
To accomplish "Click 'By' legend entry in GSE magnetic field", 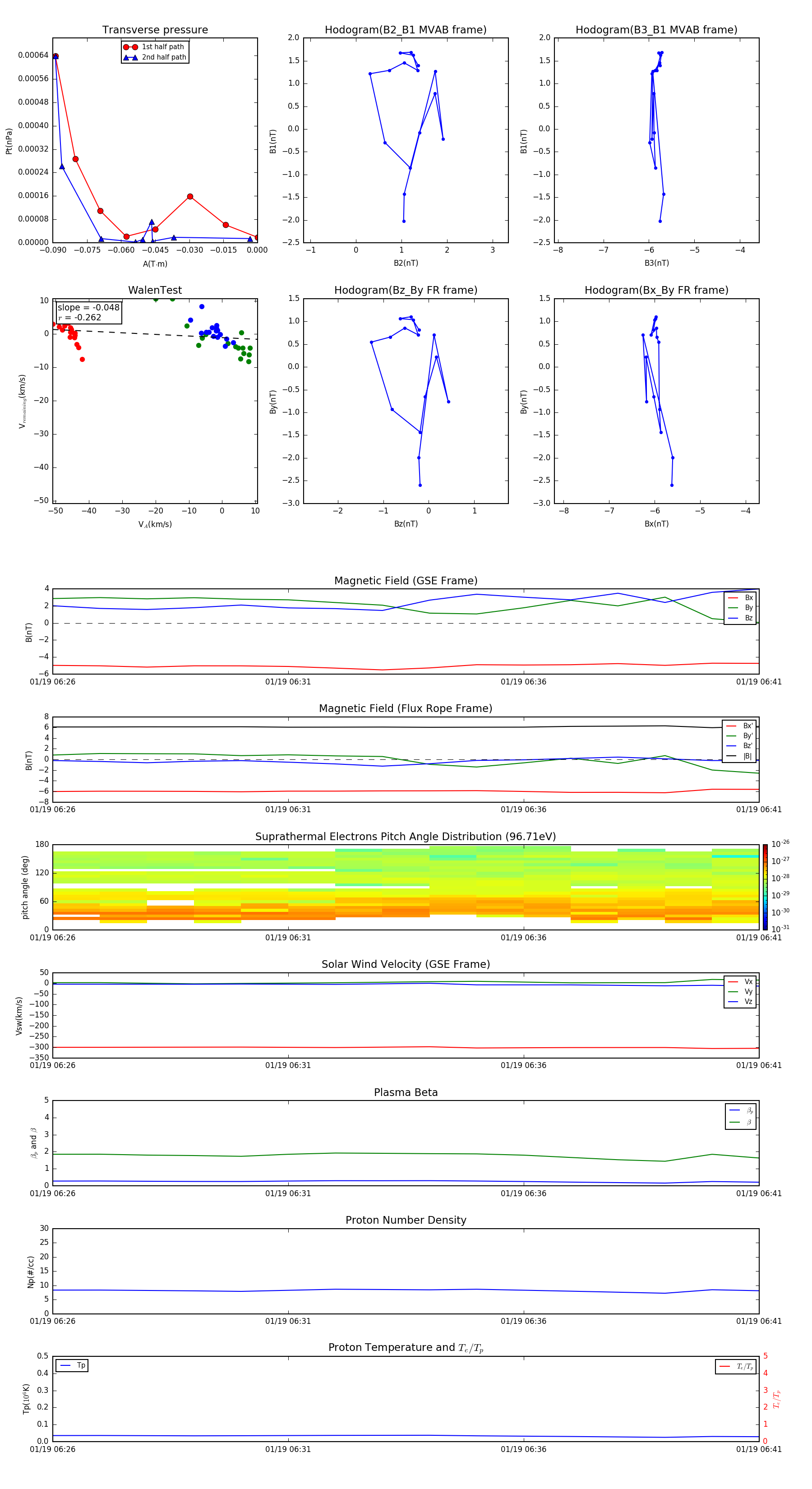I will click(740, 608).
